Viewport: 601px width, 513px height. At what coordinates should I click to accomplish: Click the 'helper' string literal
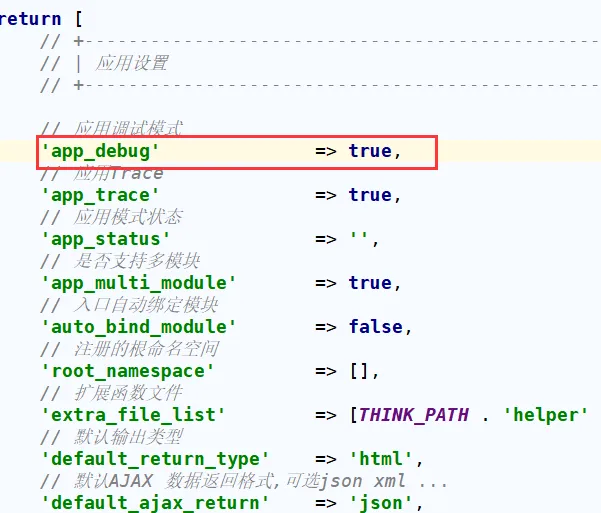pyautogui.click(x=545, y=415)
